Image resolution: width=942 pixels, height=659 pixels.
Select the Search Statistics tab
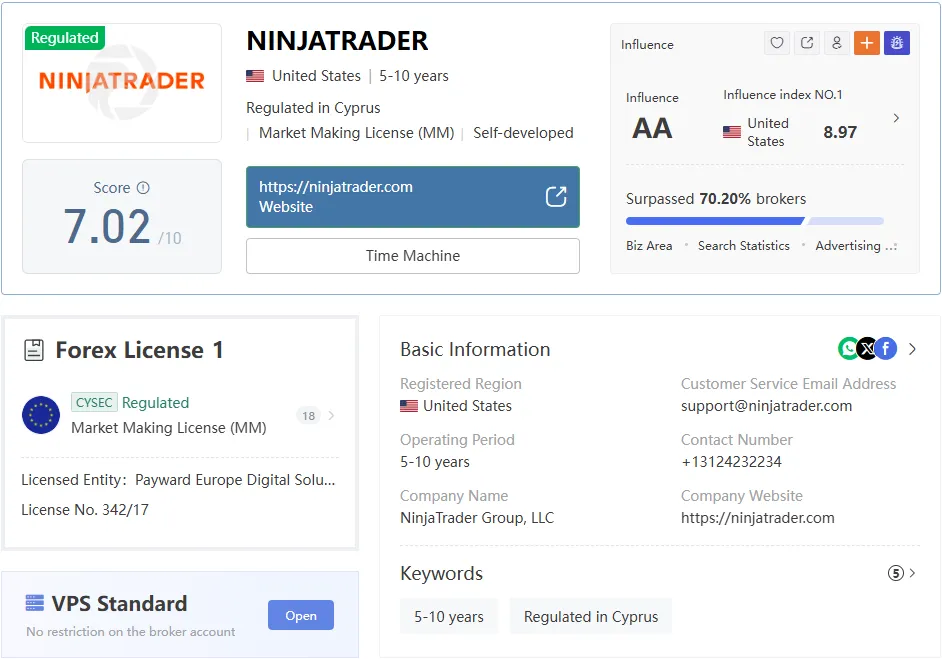tap(744, 246)
